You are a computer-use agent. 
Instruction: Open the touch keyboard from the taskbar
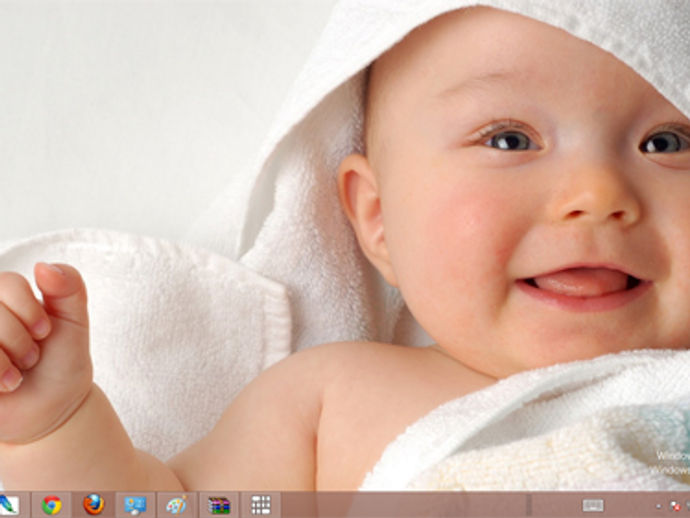point(593,505)
